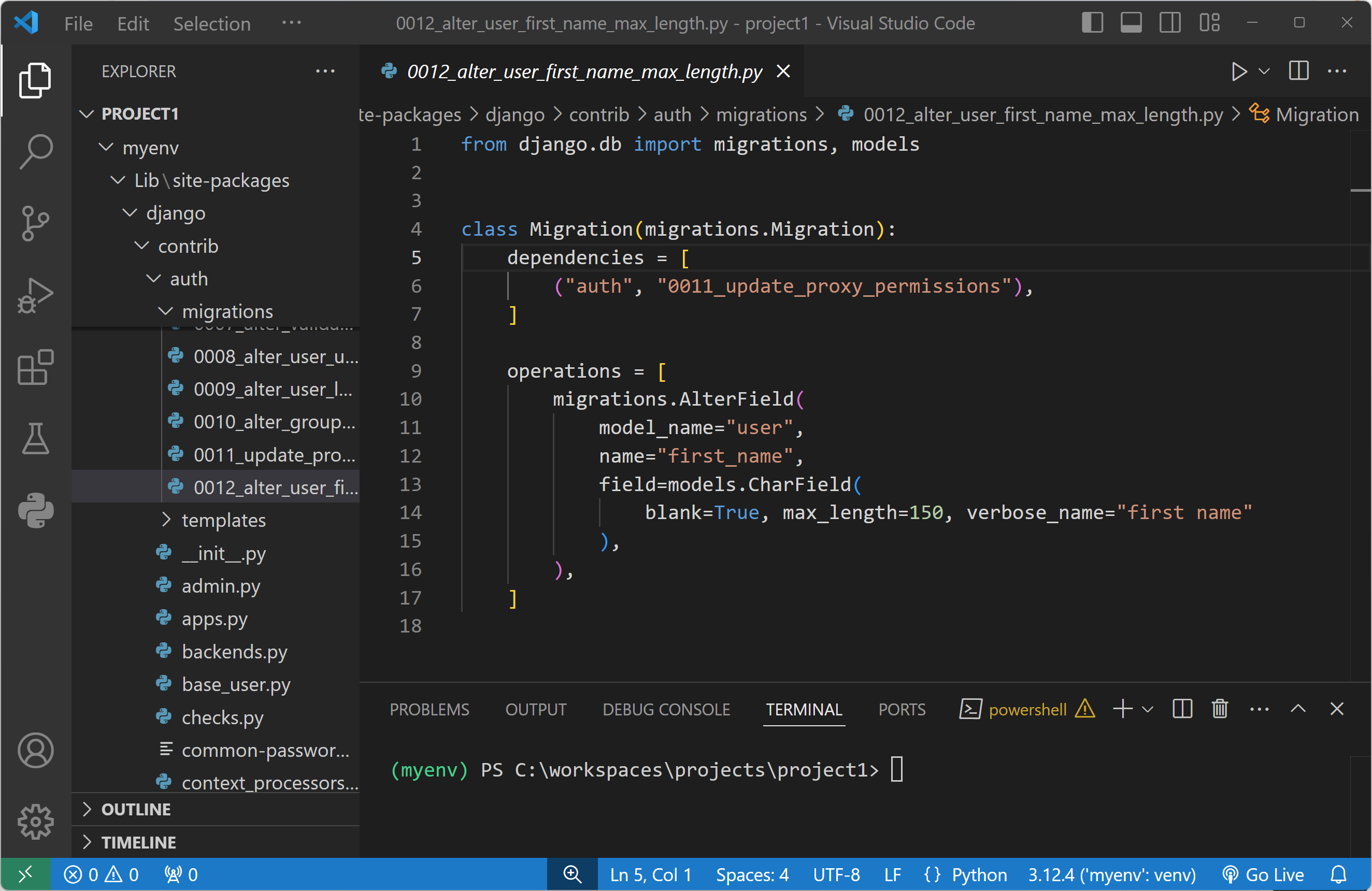Open admin.py in the explorer
This screenshot has height=891, width=1372.
[221, 586]
